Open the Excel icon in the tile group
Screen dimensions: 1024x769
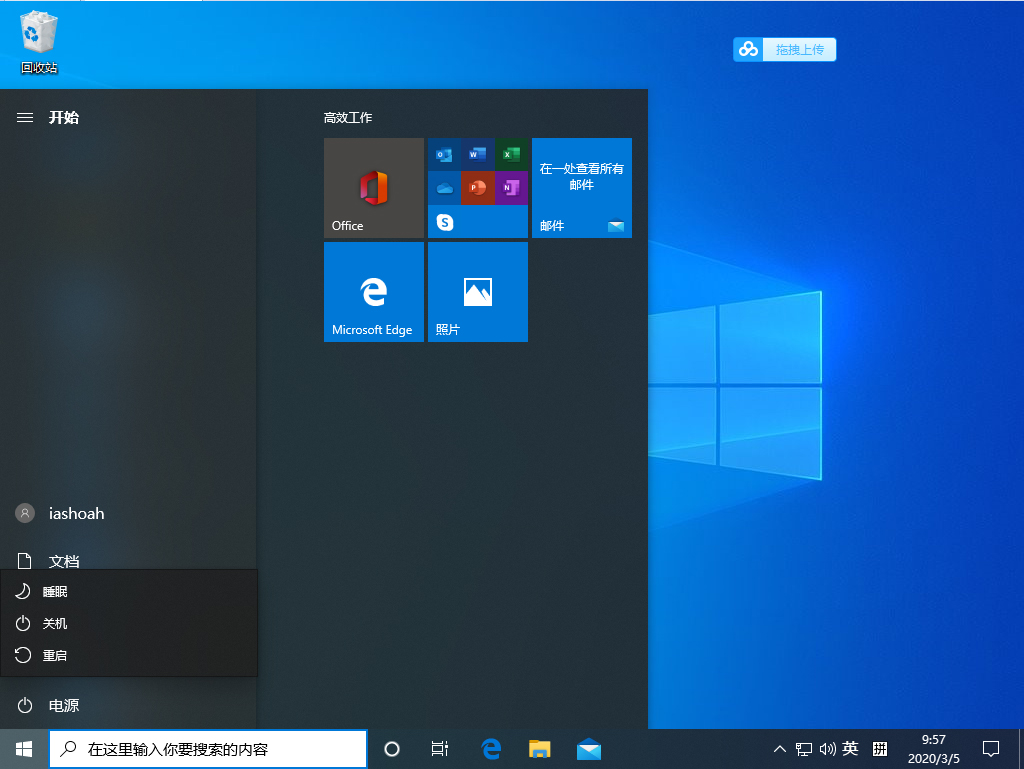[513, 154]
